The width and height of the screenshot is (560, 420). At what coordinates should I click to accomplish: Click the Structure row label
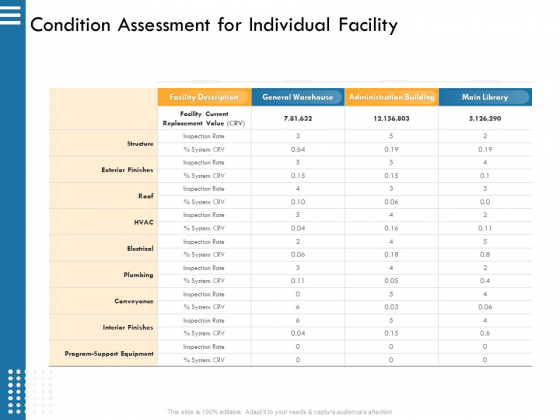click(x=140, y=144)
